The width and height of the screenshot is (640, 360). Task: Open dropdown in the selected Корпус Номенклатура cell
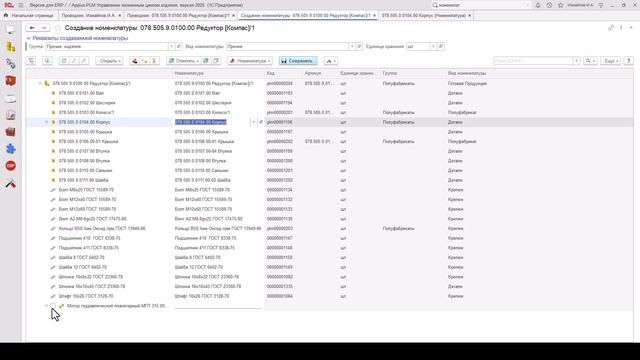click(x=253, y=122)
